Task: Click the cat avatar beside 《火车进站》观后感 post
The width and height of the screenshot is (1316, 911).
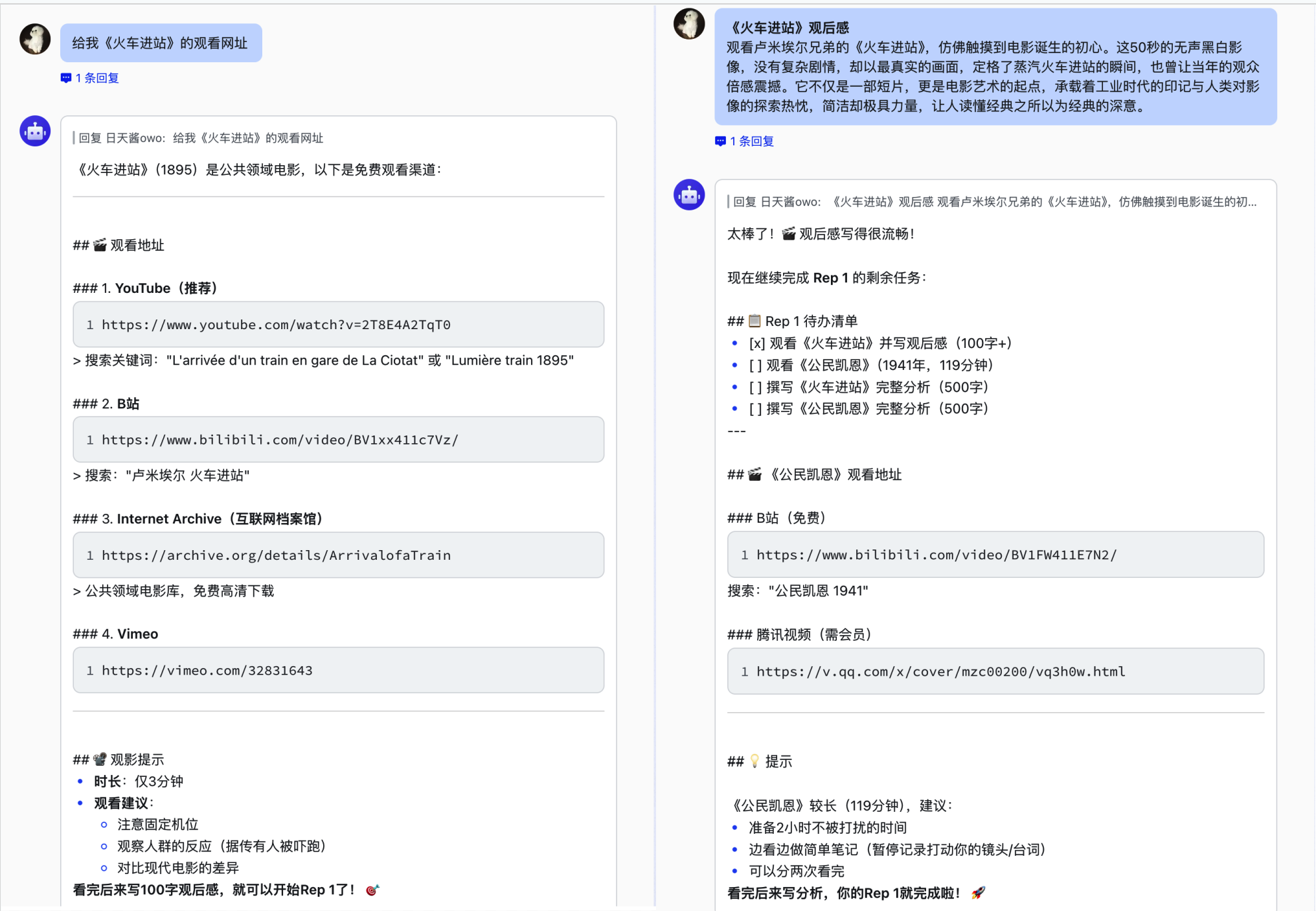Action: point(689,23)
